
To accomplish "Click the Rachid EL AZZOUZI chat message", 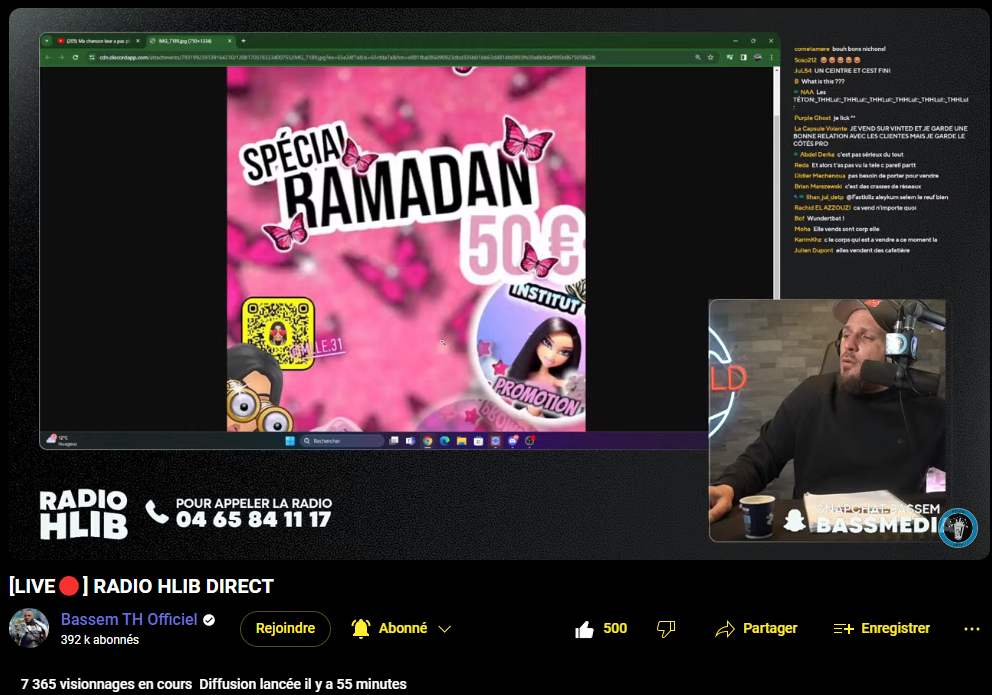I will (855, 207).
